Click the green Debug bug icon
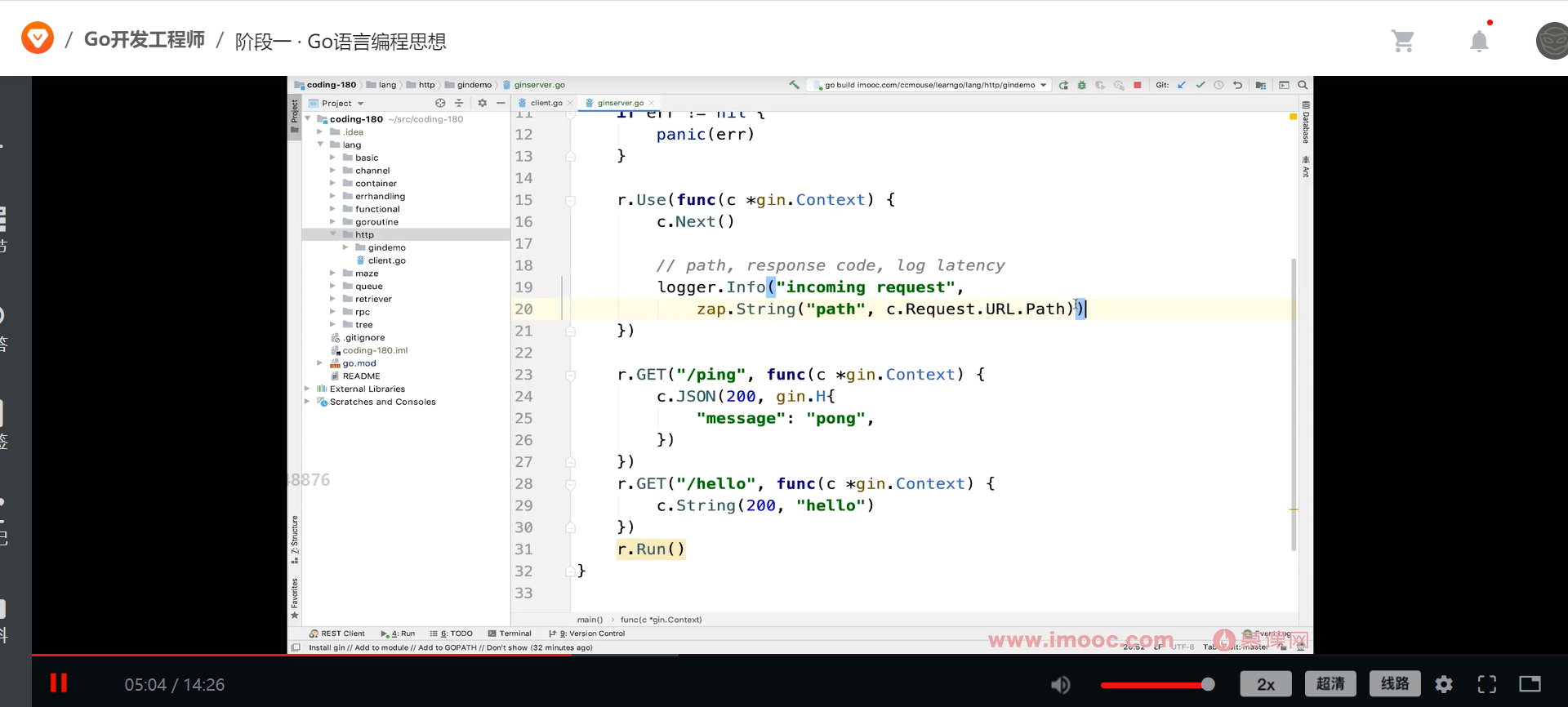The width and height of the screenshot is (1568, 707). click(1082, 85)
